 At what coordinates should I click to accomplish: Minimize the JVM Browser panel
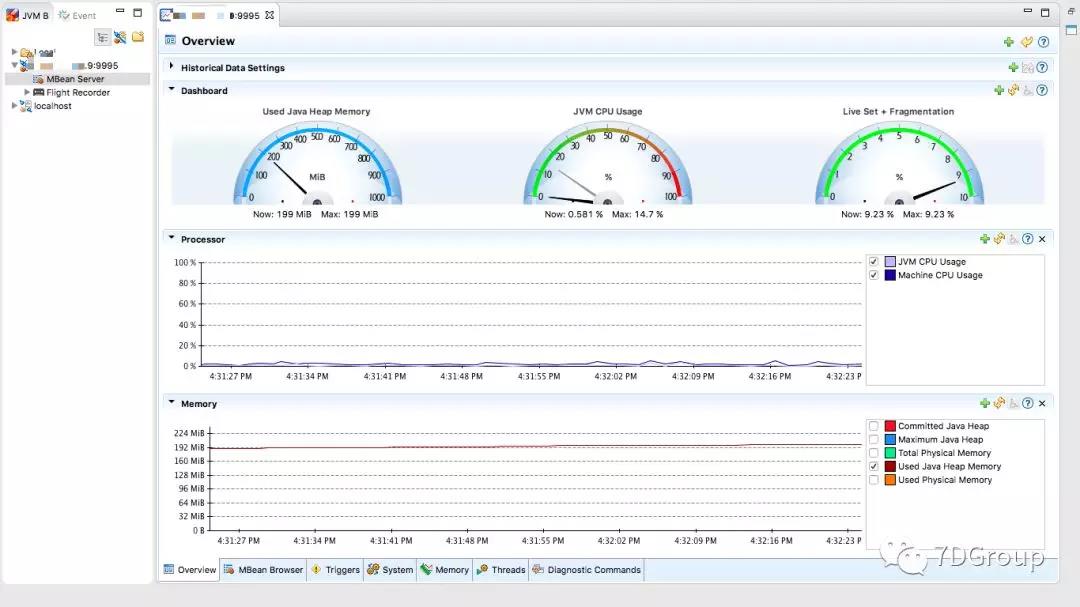120,11
